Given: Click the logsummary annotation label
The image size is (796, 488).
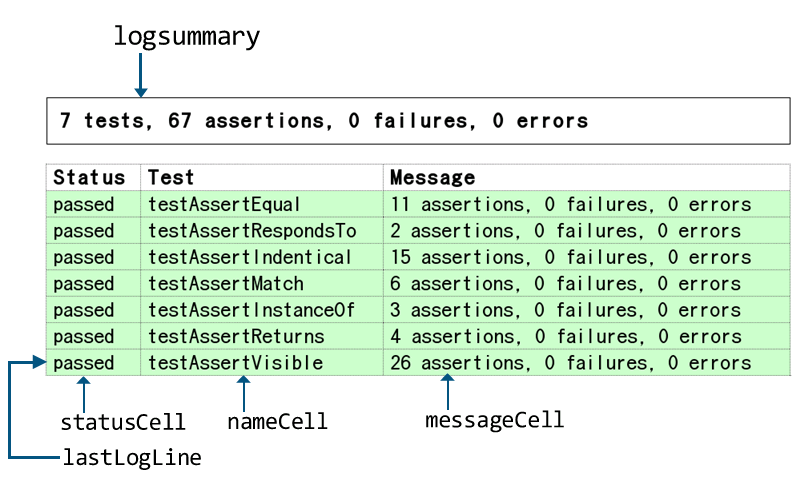Looking at the screenshot, I should [x=187, y=37].
